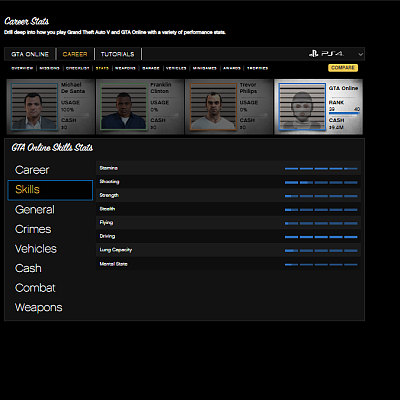Viewport: 400px width, 400px height.
Task: Open the Weapons sub-navigation link
Action: [x=125, y=68]
